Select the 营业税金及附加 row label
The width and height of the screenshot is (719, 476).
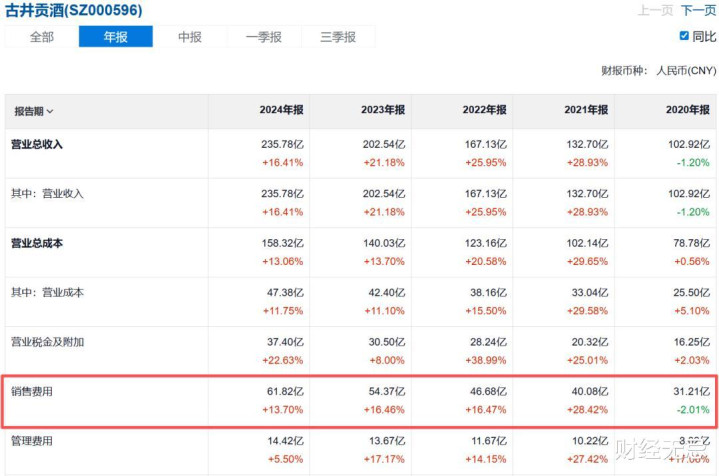[47, 342]
